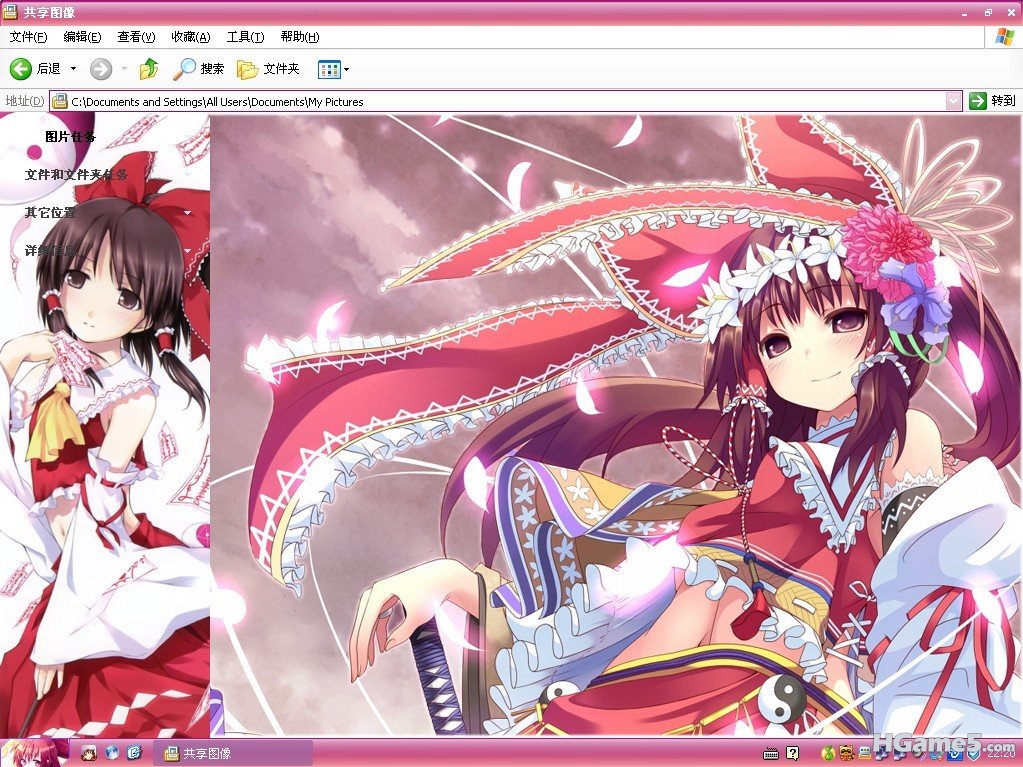Open the Back history dropdown arrow
Screen dimensions: 1023x767
click(73, 68)
